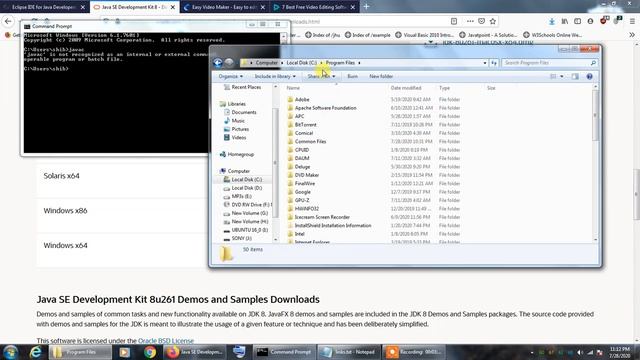This screenshot has height=360, width=640.
Task: Click Computer in the address breadcrumb
Action: pyautogui.click(x=267, y=63)
